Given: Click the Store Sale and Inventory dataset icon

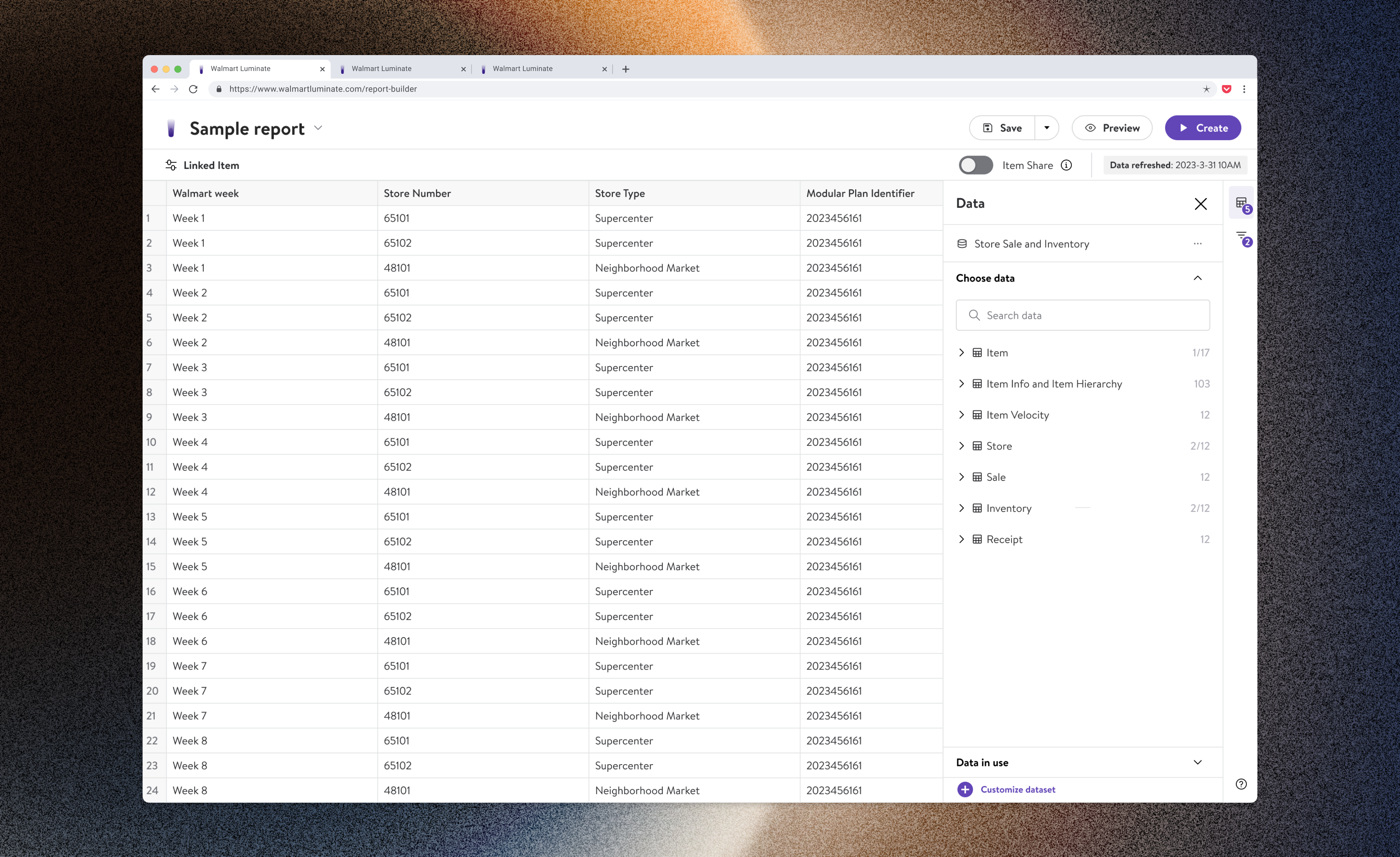Looking at the screenshot, I should click(x=962, y=244).
